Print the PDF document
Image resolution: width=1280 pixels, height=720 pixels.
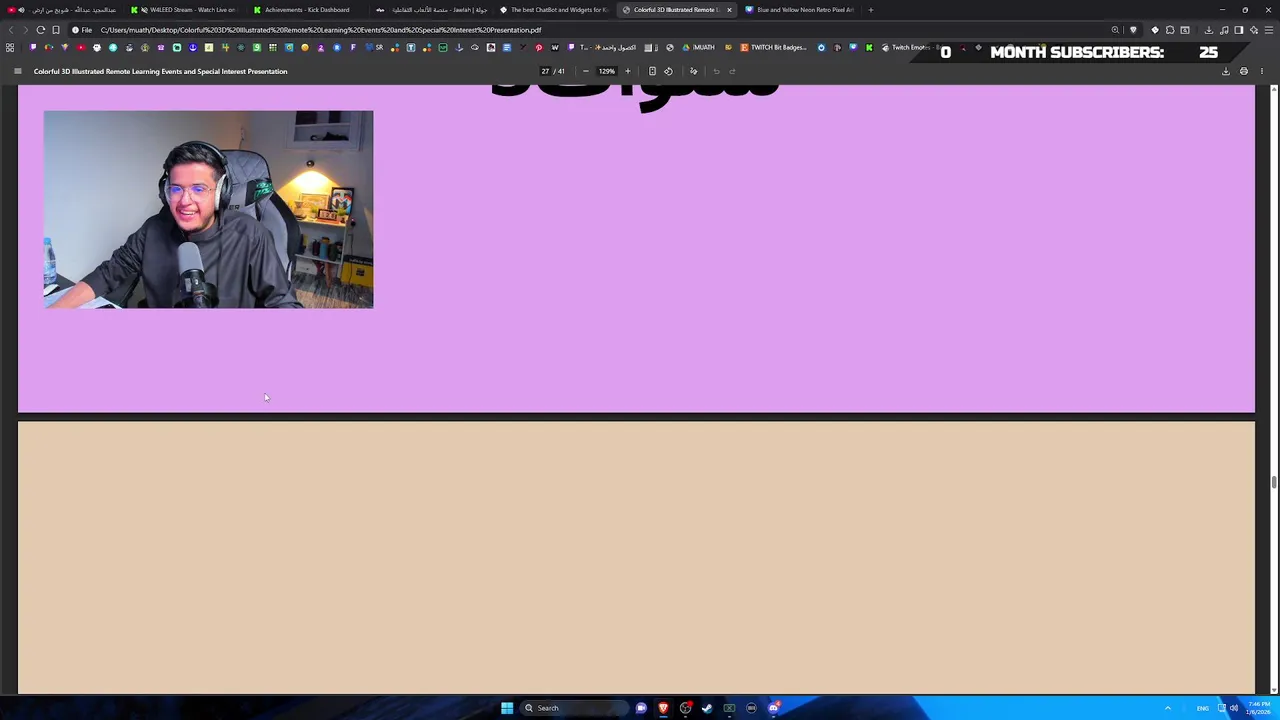click(1244, 71)
